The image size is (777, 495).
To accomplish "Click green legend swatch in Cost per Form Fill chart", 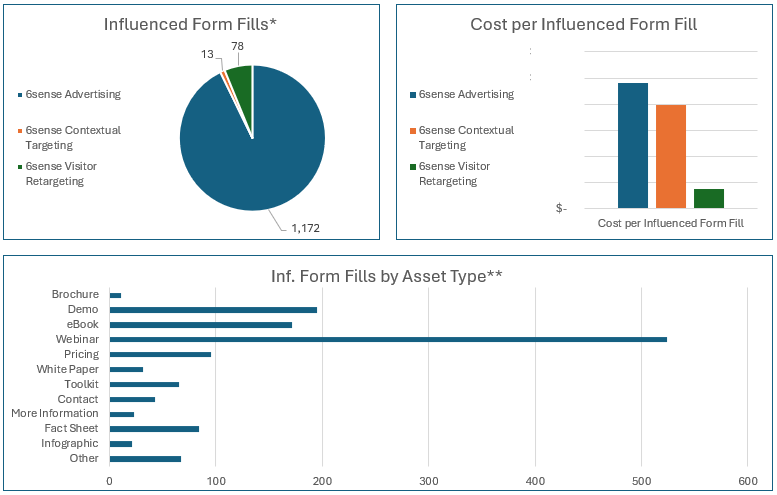I will click(413, 167).
